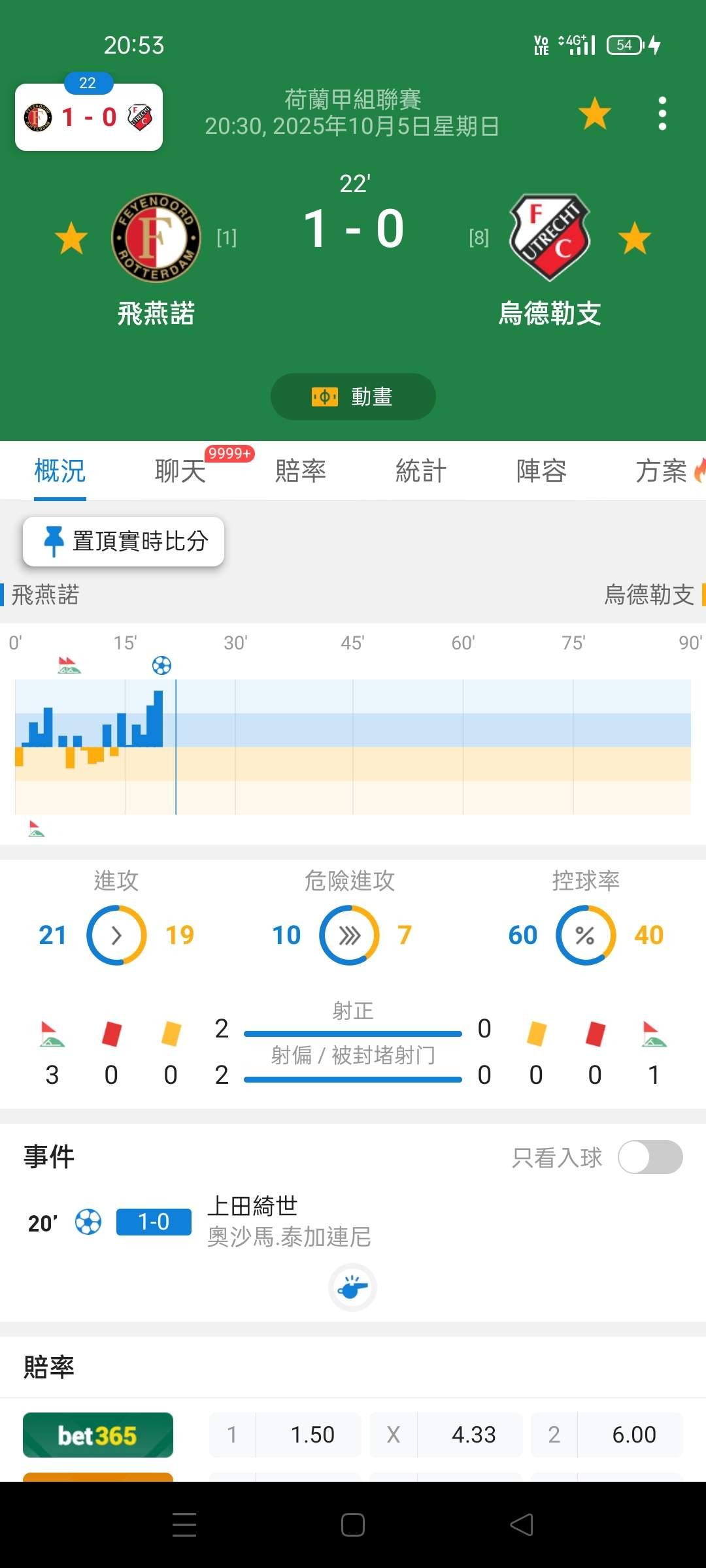Select the 統計 statistics tab
The image size is (706, 1568).
coord(421,470)
